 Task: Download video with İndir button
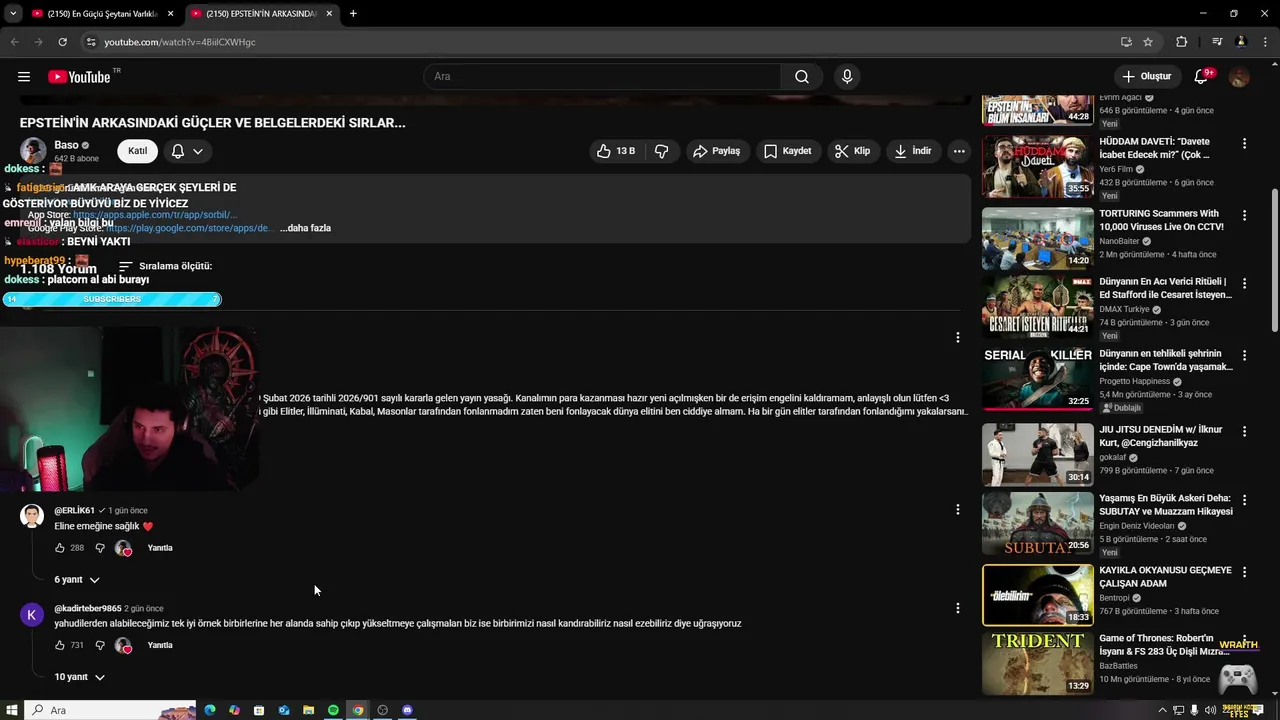[913, 151]
